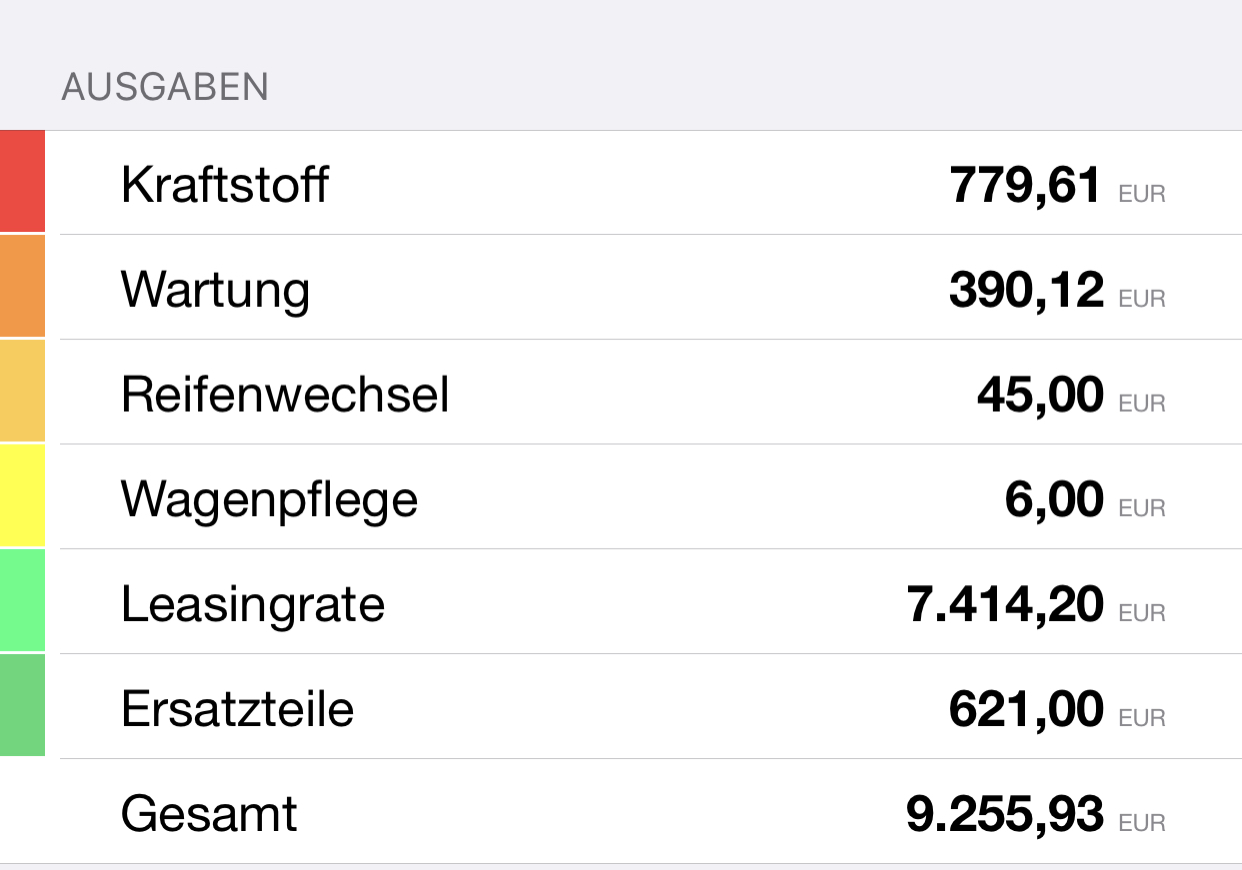Select the bright green Leasingrate color swatch
The height and width of the screenshot is (870, 1242).
(22, 602)
